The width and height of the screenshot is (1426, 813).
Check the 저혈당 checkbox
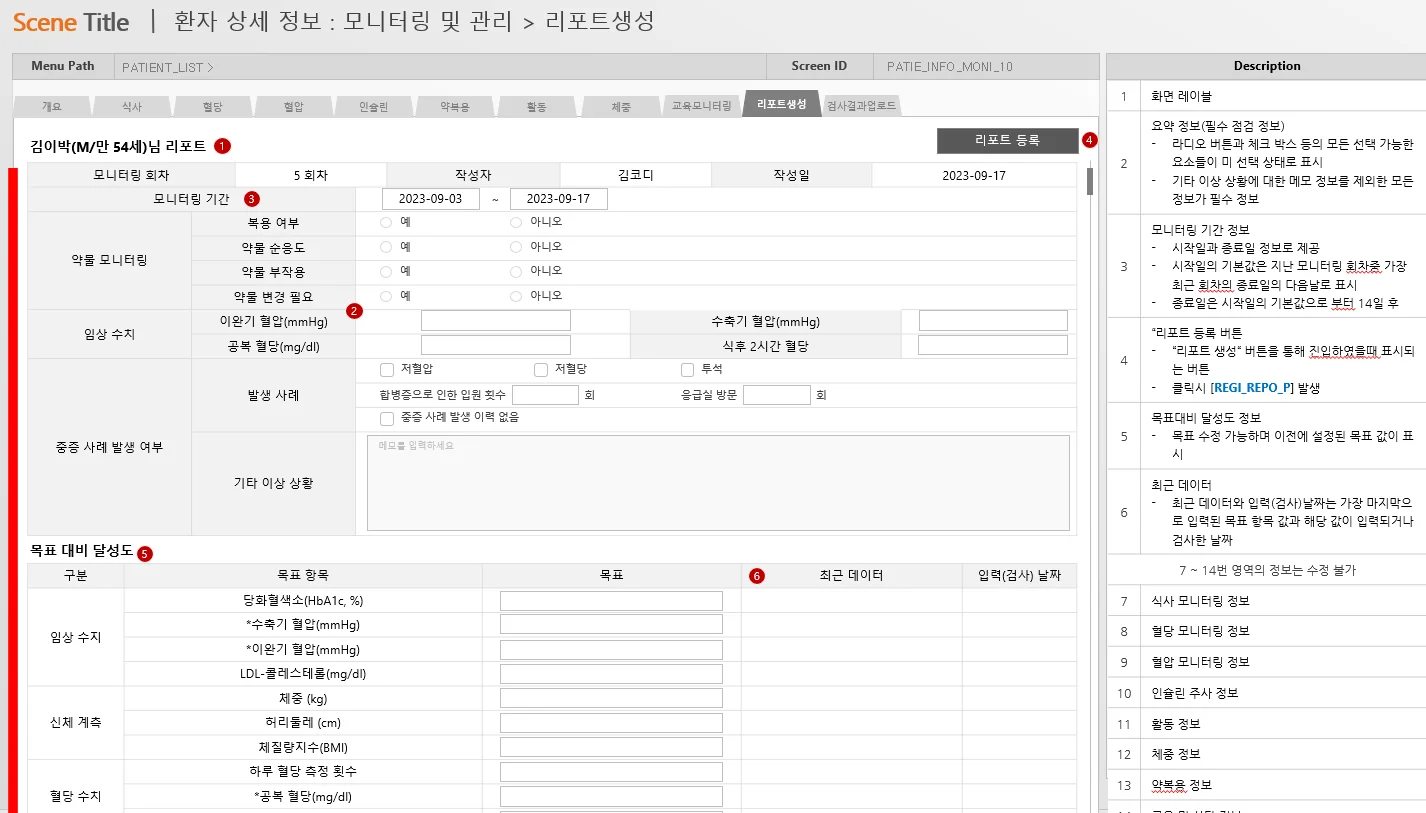541,370
